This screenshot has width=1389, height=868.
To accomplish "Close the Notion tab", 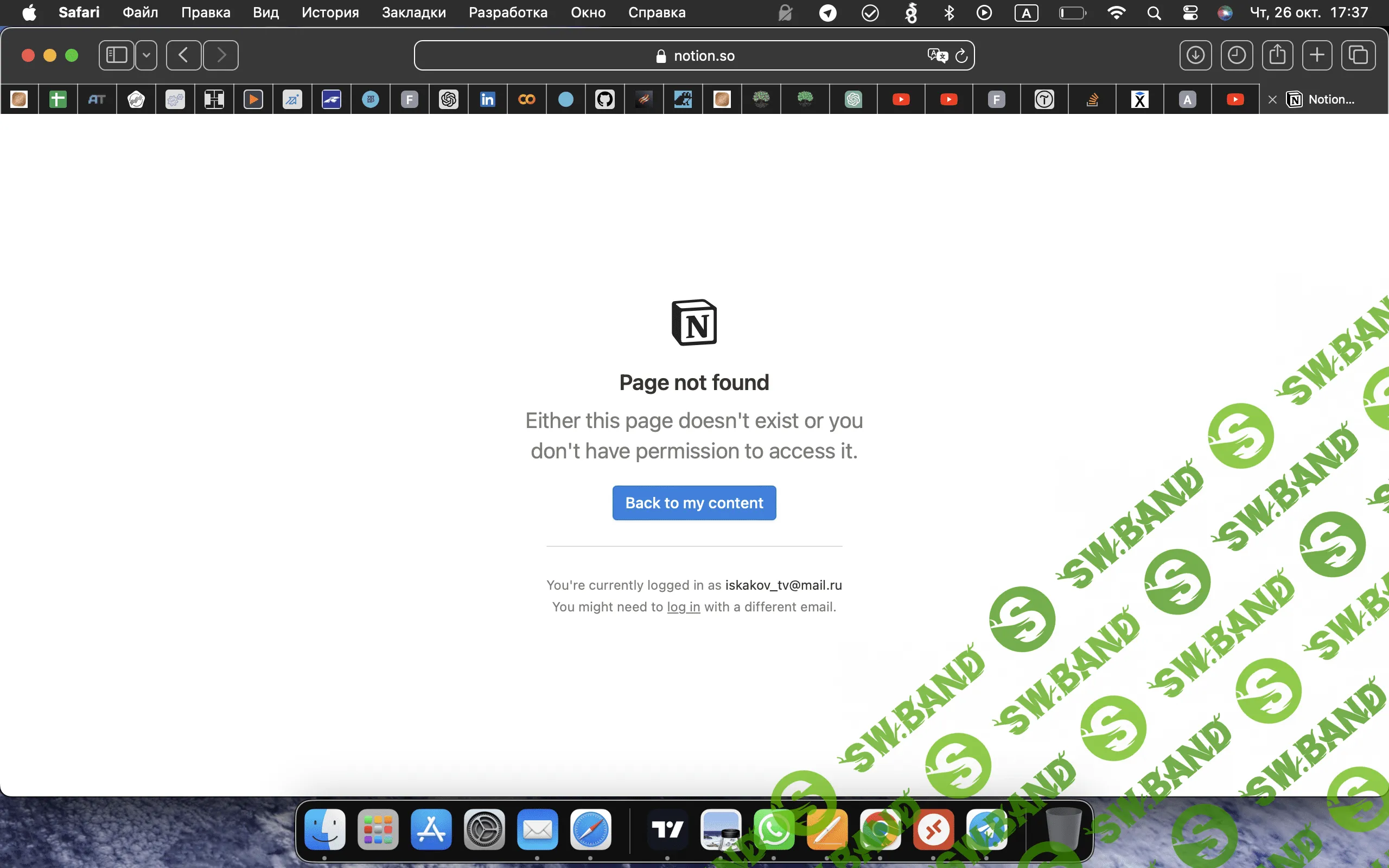I will tap(1272, 99).
